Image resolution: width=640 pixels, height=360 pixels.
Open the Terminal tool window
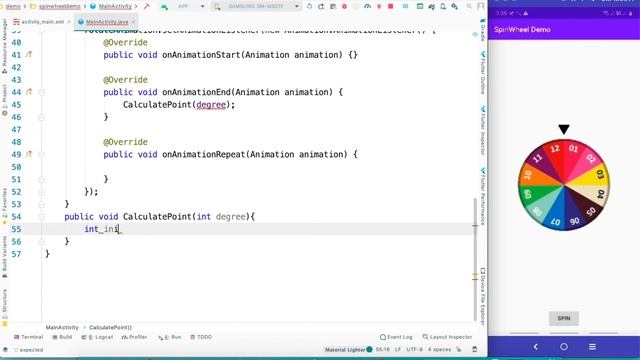click(28, 337)
